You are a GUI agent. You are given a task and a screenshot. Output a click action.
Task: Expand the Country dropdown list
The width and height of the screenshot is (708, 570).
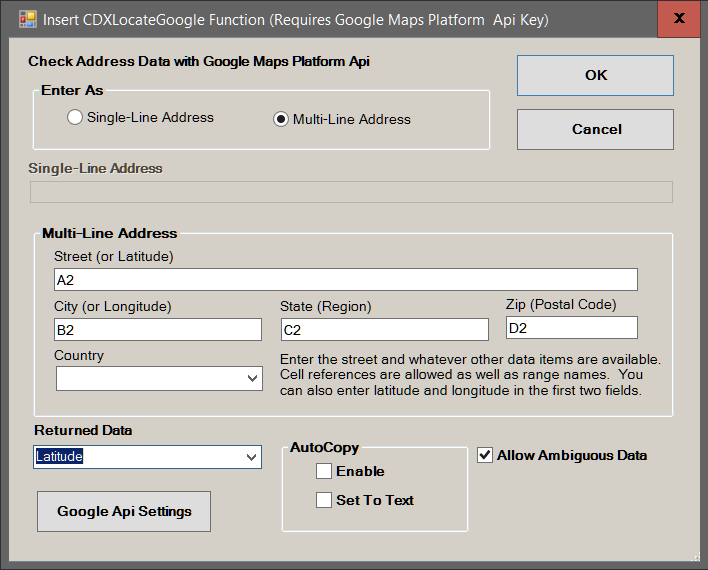252,378
